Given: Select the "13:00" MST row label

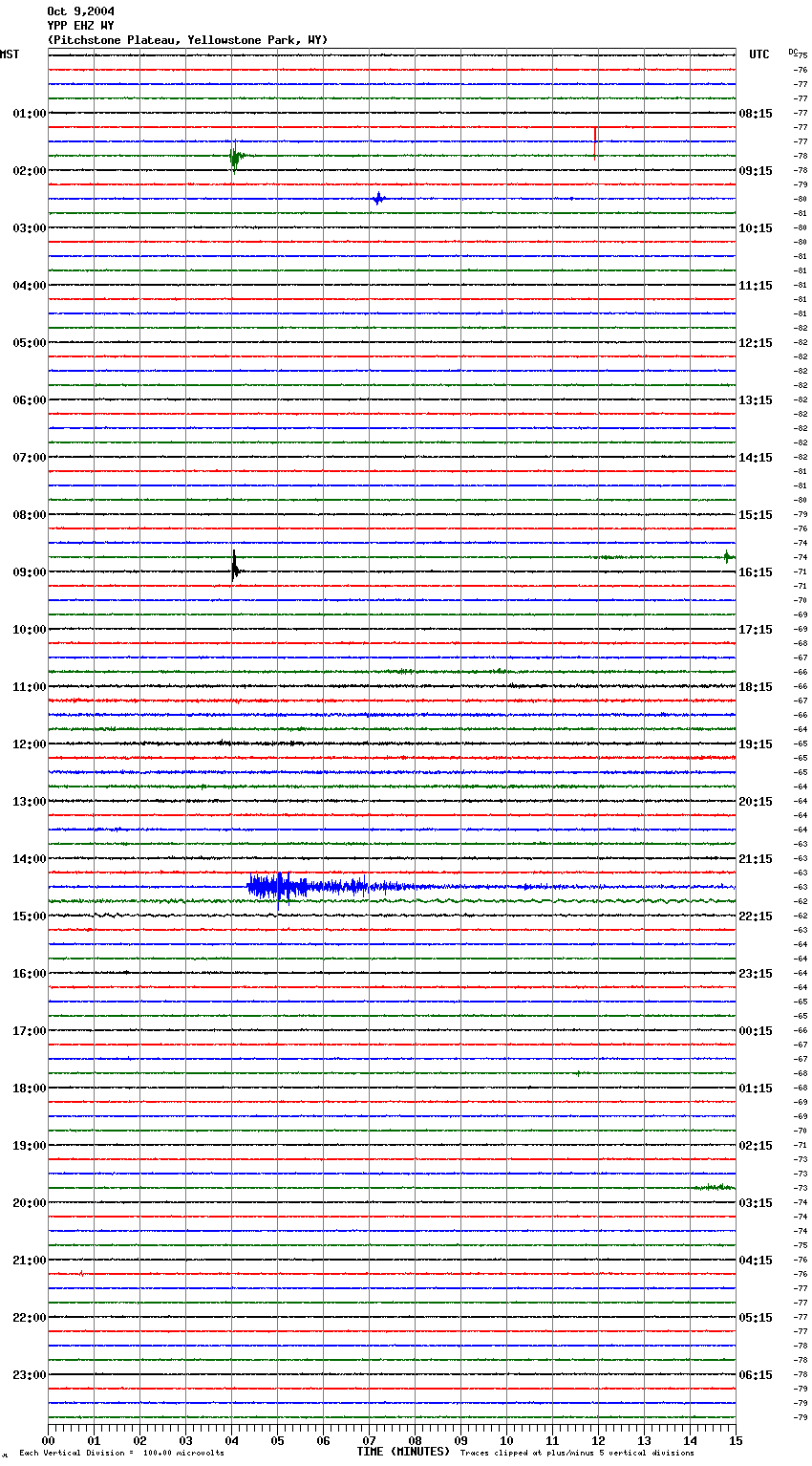Looking at the screenshot, I should pyautogui.click(x=30, y=802).
